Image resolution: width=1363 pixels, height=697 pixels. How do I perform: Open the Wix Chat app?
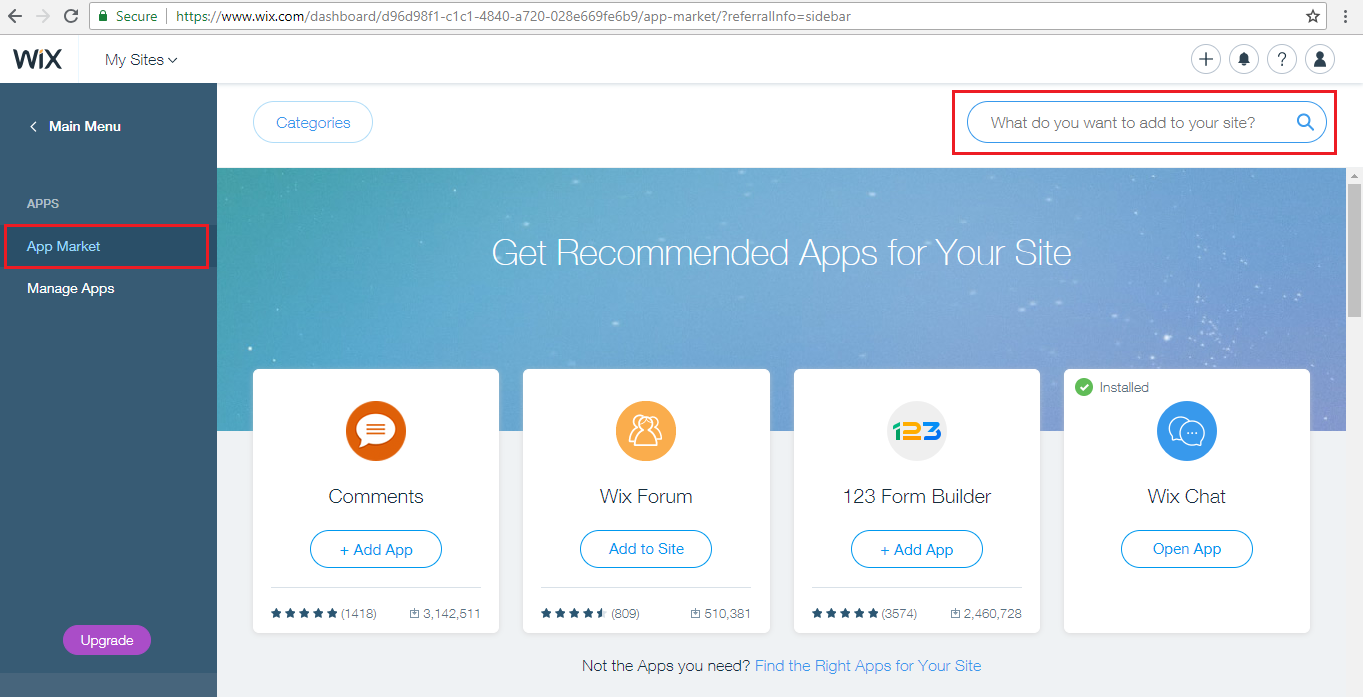pyautogui.click(x=1187, y=549)
